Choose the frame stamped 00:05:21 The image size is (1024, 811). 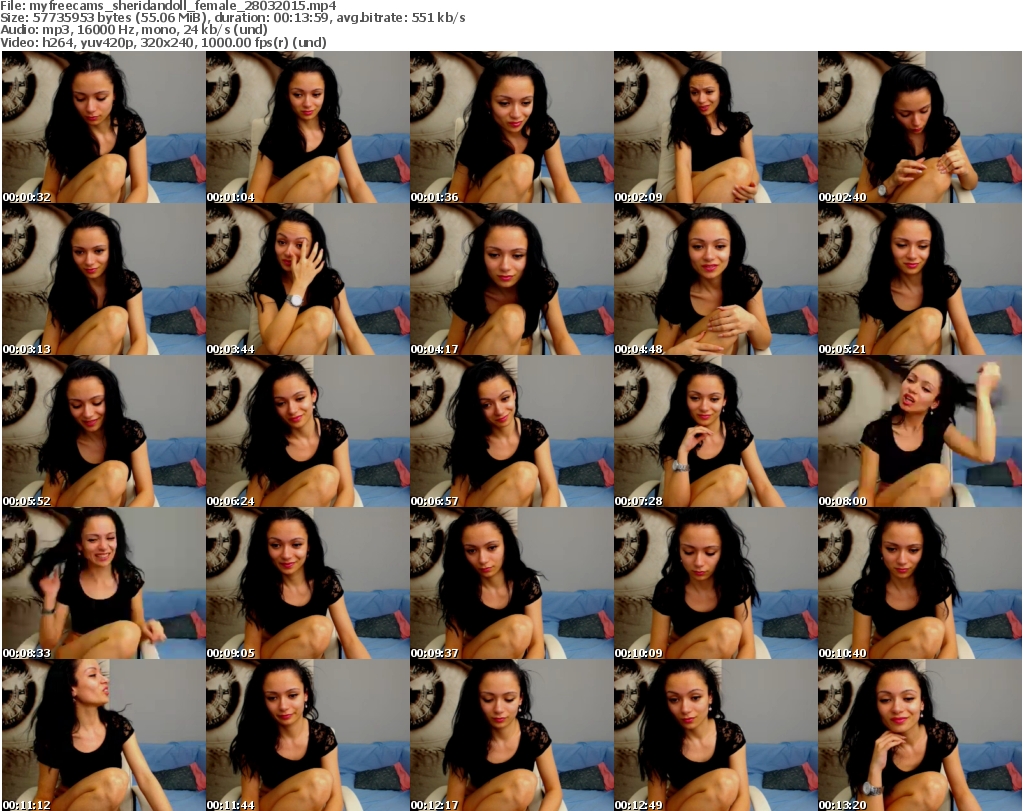coord(920,279)
